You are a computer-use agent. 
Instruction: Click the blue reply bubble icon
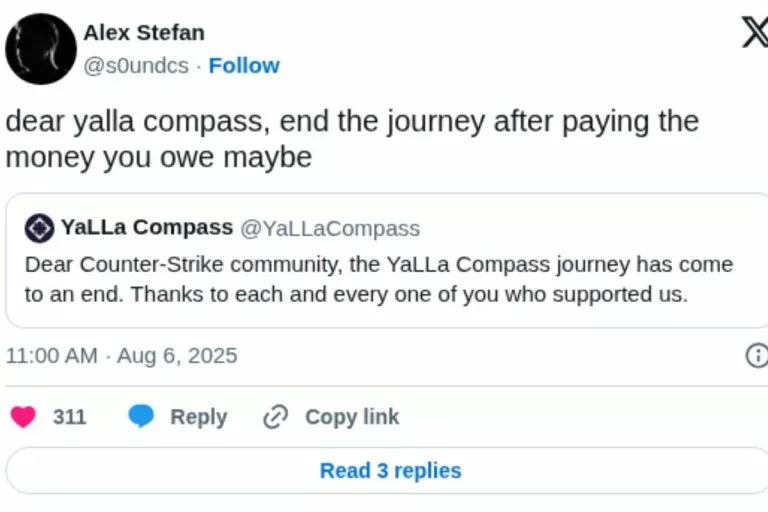tap(141, 416)
